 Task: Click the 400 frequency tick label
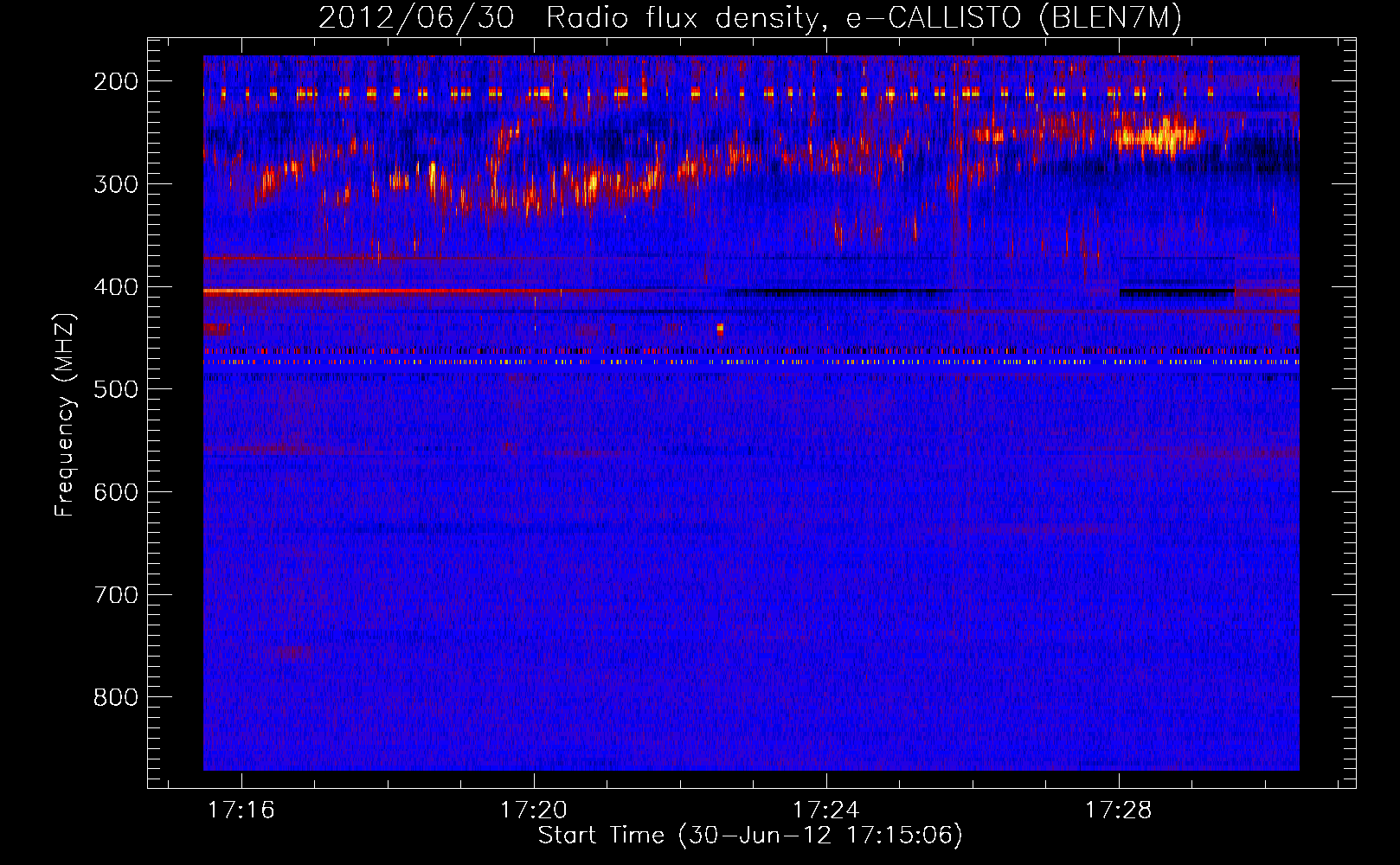pos(115,287)
